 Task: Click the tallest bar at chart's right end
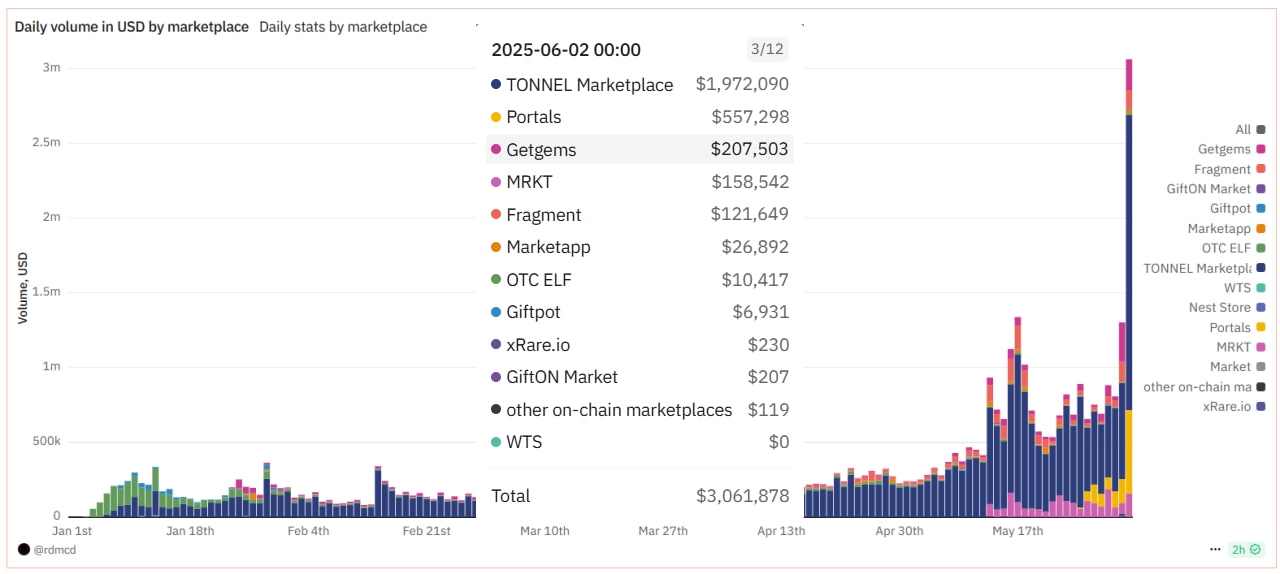click(1129, 288)
